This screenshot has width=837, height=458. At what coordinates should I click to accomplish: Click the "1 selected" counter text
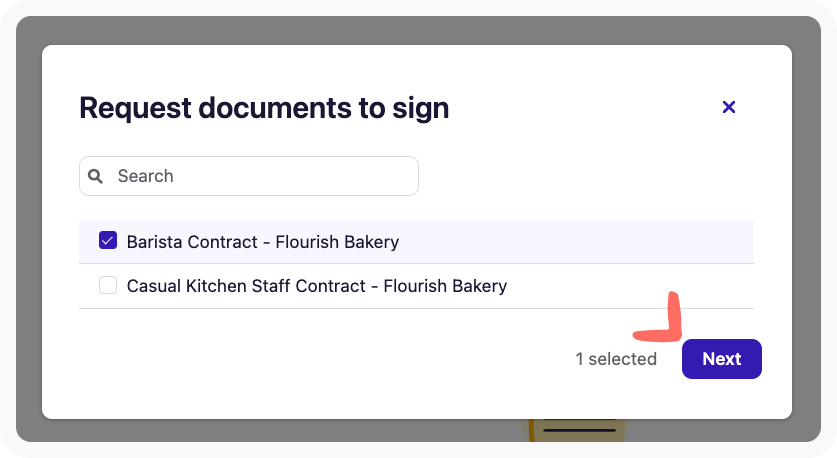tap(616, 359)
